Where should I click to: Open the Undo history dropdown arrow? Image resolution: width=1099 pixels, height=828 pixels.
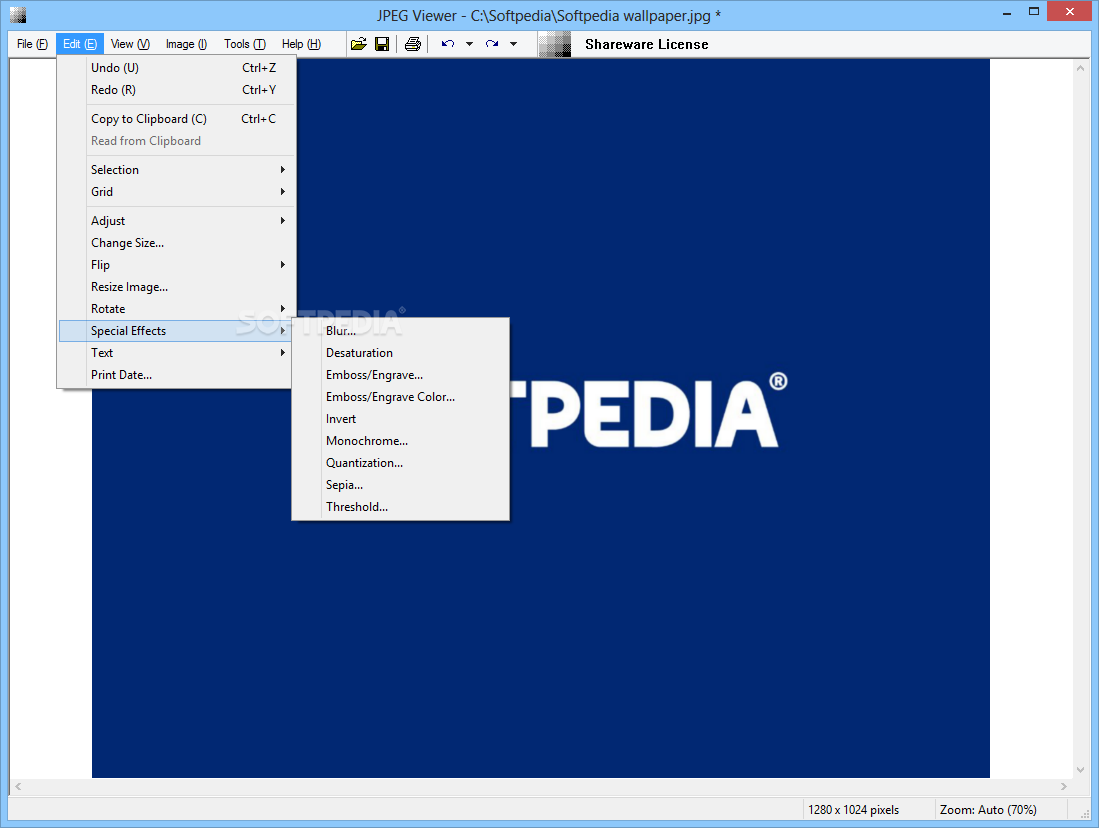pyautogui.click(x=470, y=44)
